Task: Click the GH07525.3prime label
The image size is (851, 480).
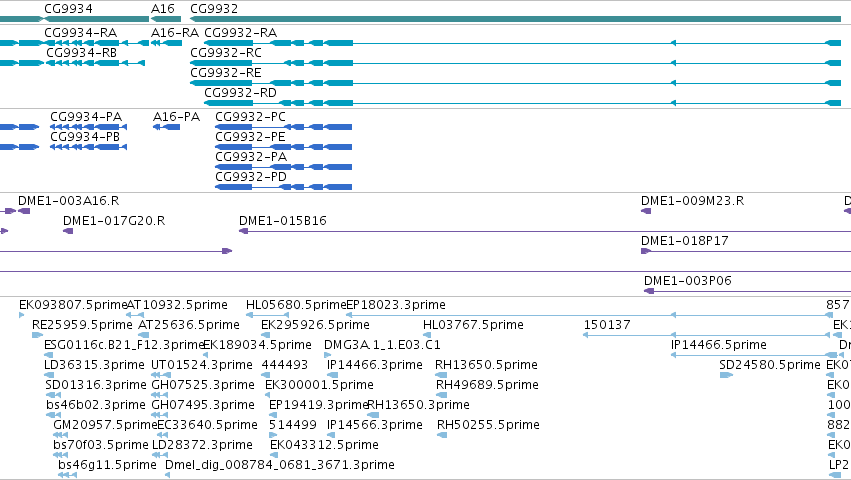Action: point(203,385)
